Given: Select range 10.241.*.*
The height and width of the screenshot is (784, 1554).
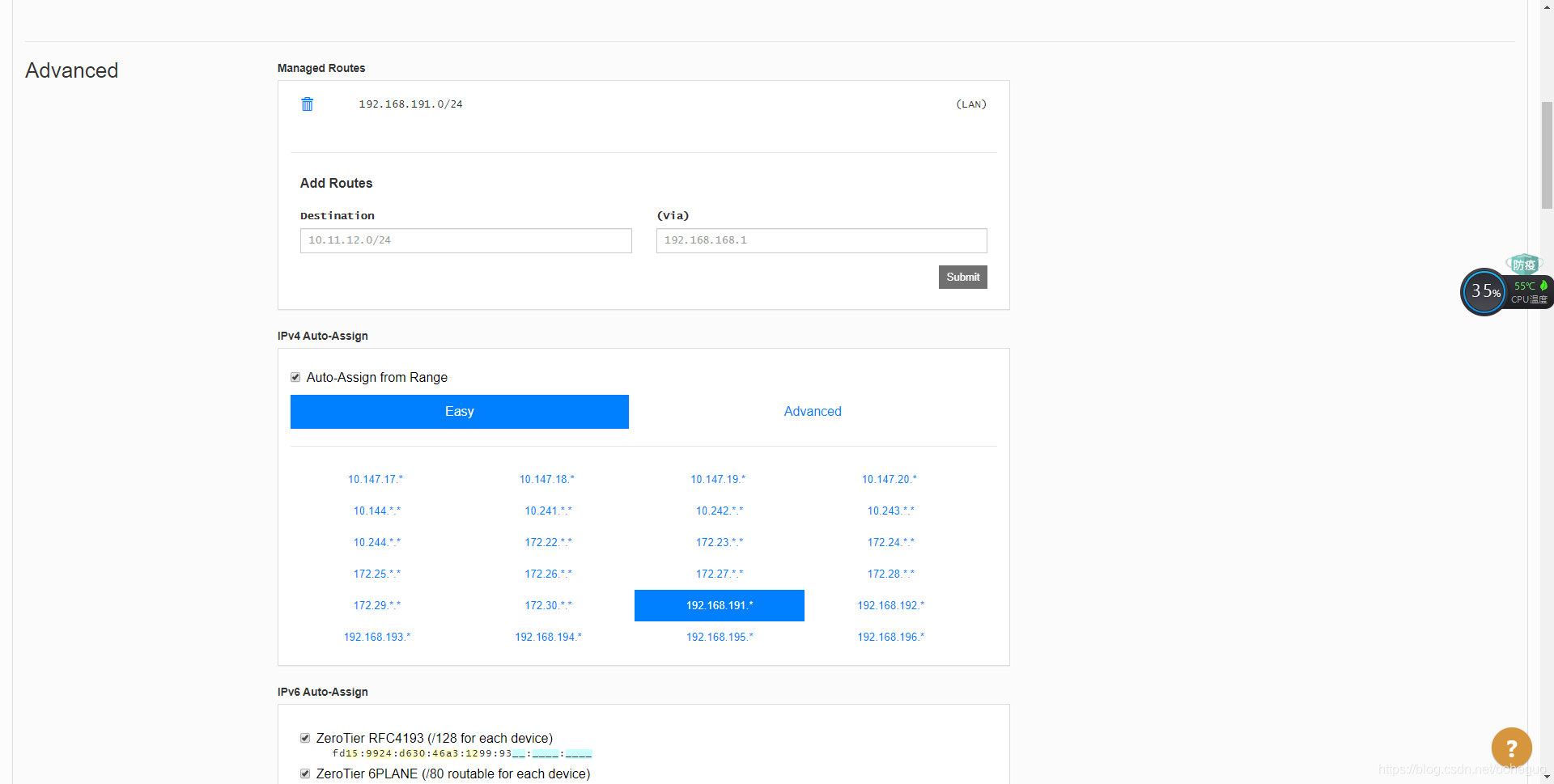Looking at the screenshot, I should click(x=548, y=511).
